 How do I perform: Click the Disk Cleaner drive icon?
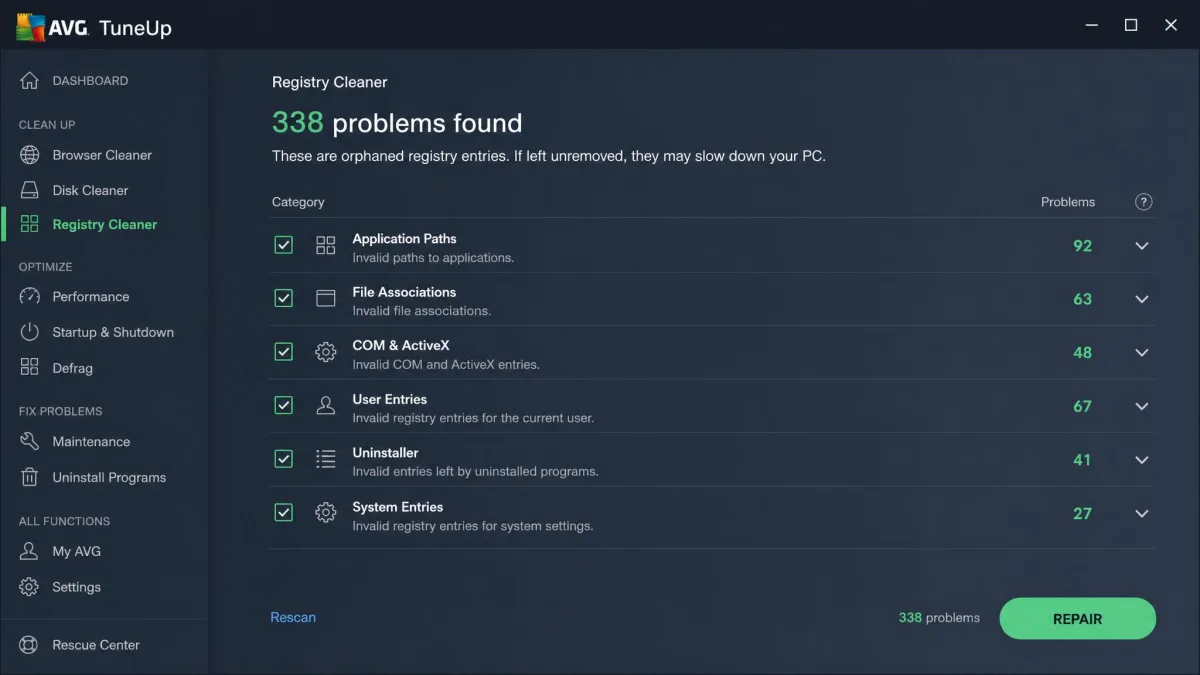click(30, 190)
